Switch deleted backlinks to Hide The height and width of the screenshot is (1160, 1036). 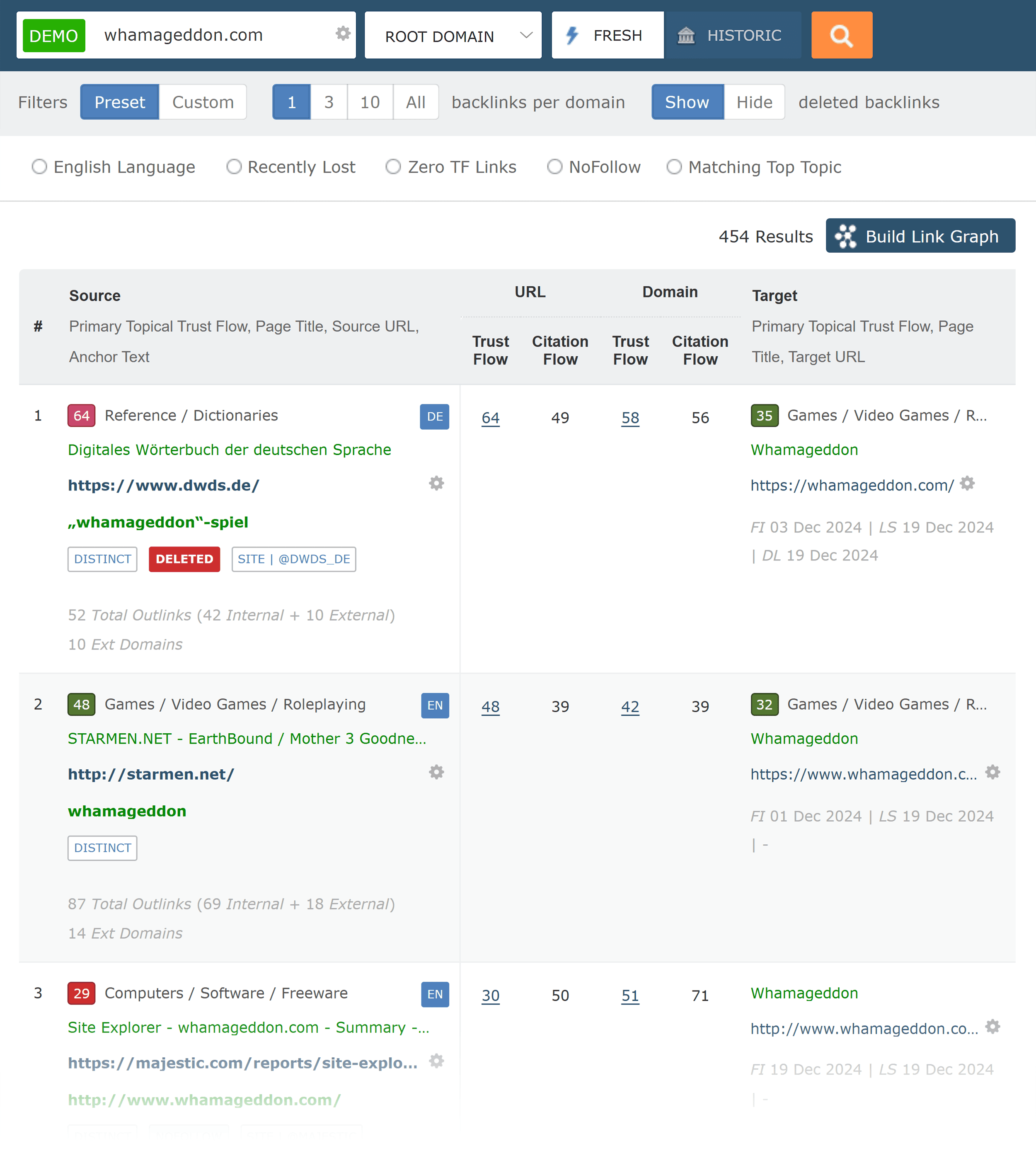coord(754,102)
